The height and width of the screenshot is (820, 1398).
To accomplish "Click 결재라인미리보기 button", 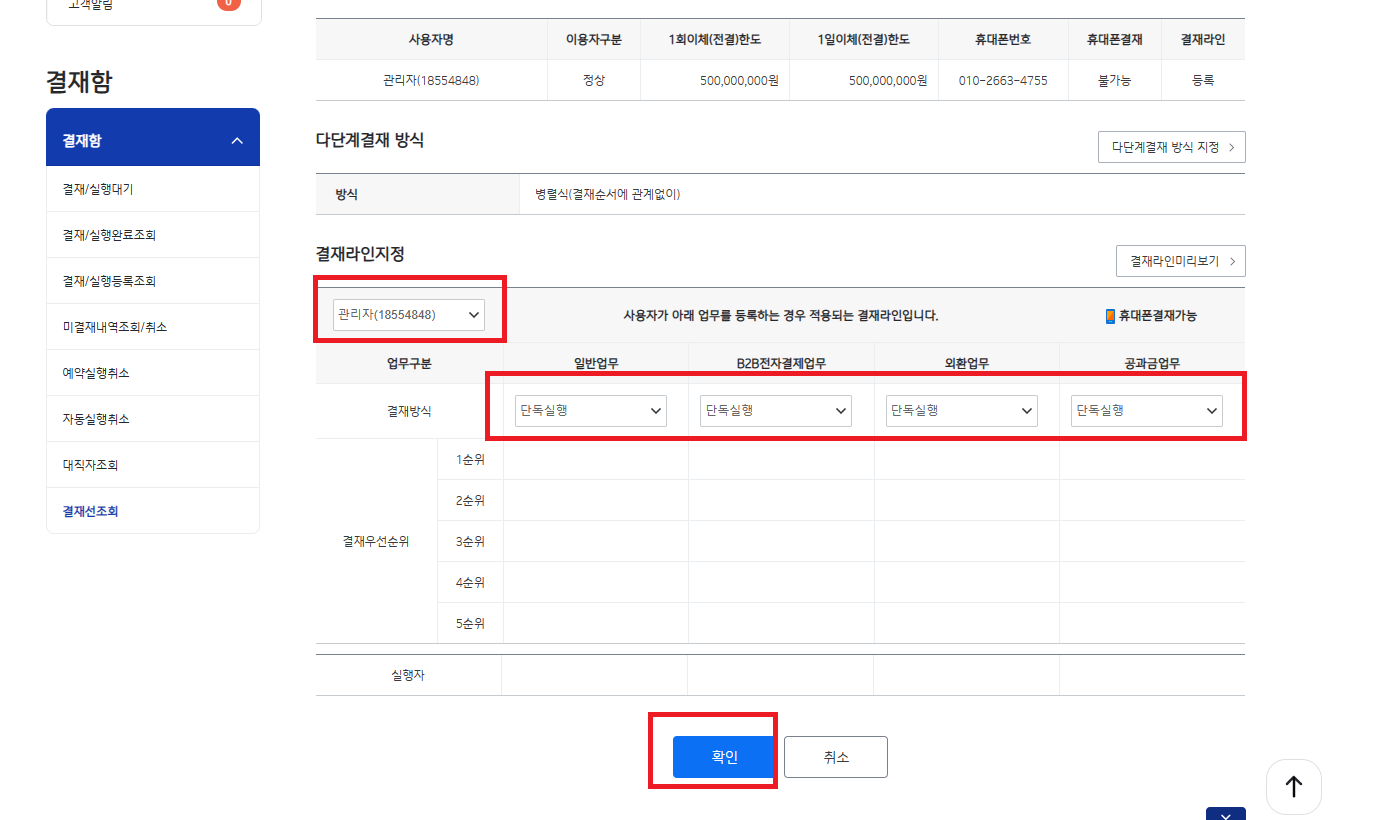I will point(1180,261).
